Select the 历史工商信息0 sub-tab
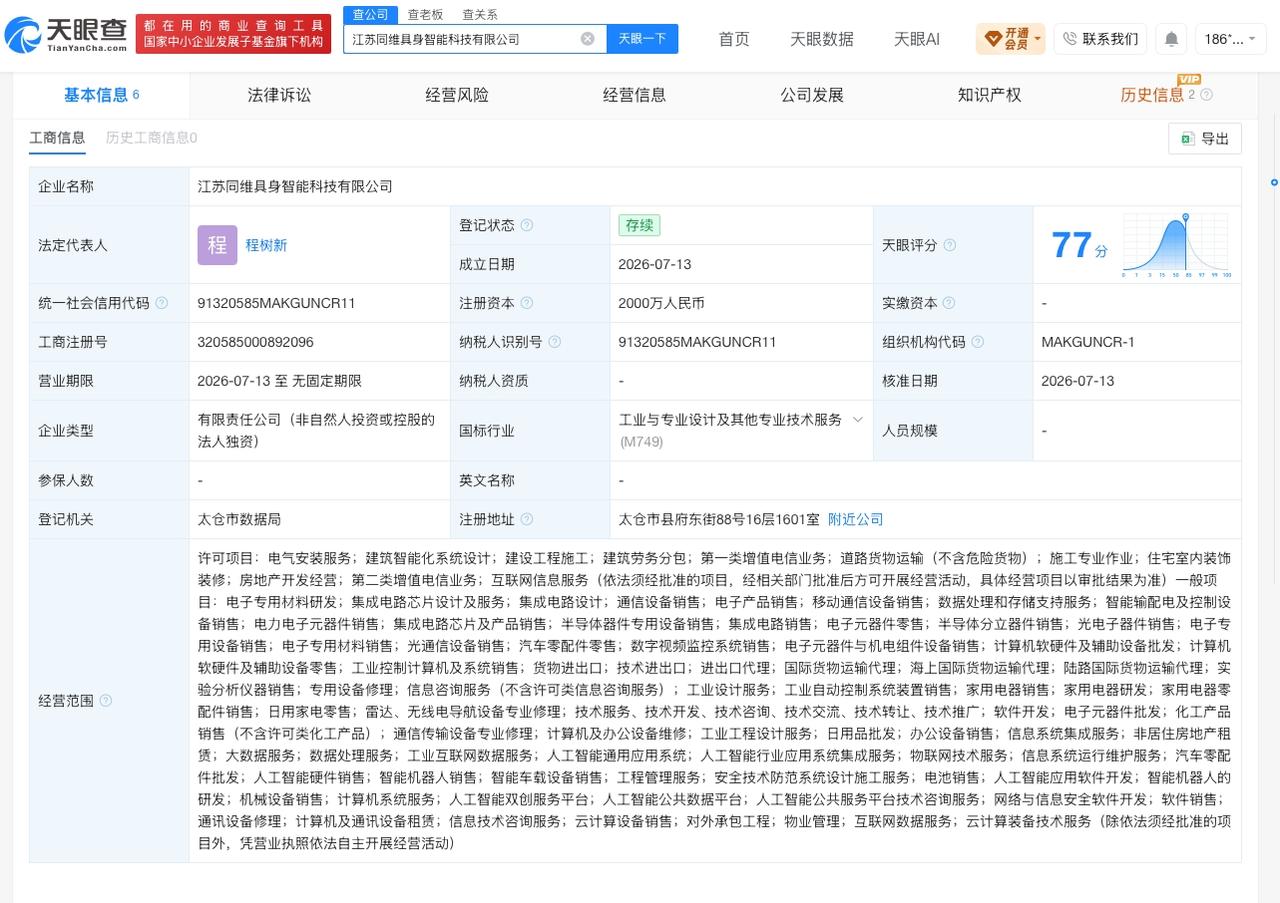Screen dimensions: 1280x903 tap(151, 138)
